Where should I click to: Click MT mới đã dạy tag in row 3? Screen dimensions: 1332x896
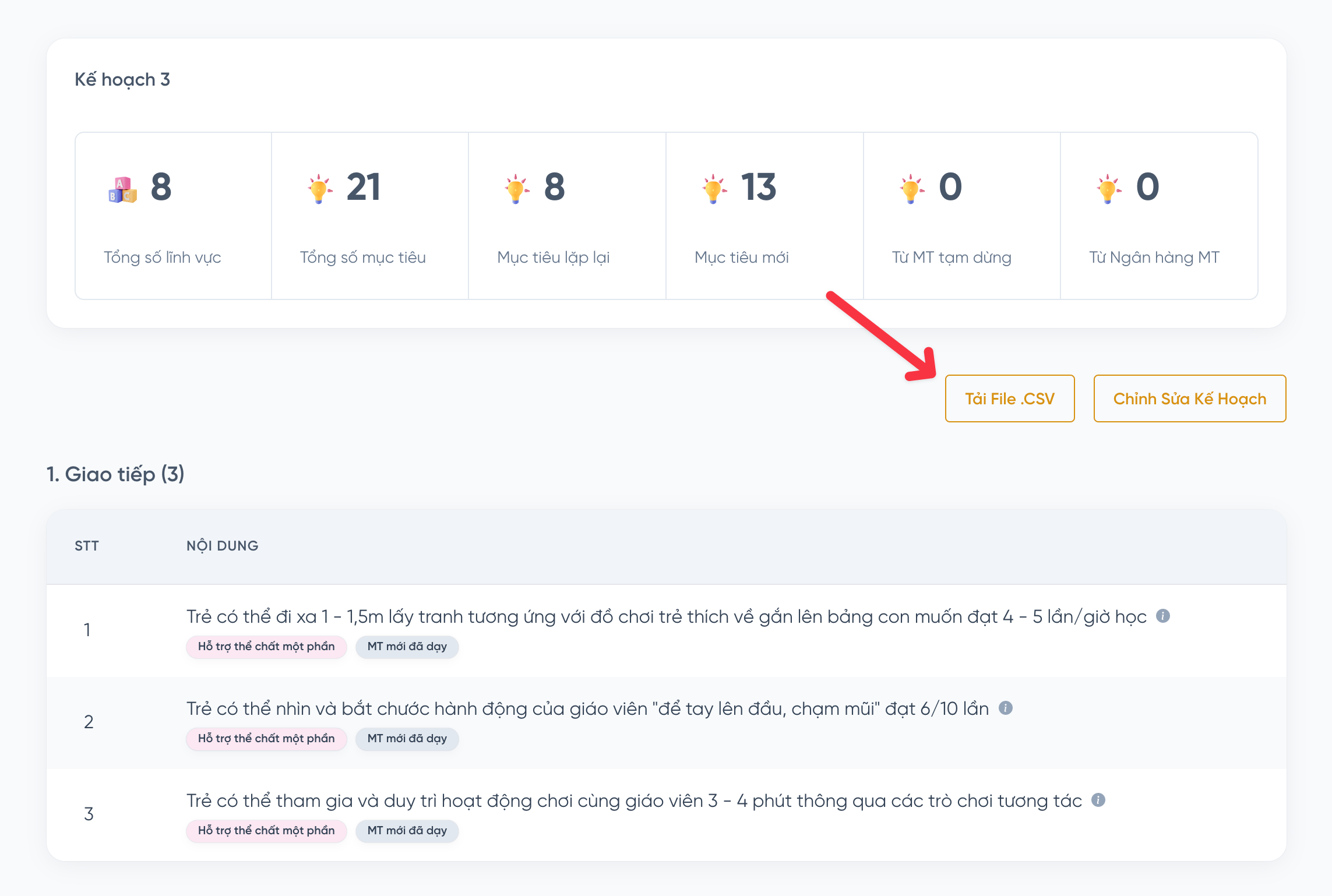407,831
